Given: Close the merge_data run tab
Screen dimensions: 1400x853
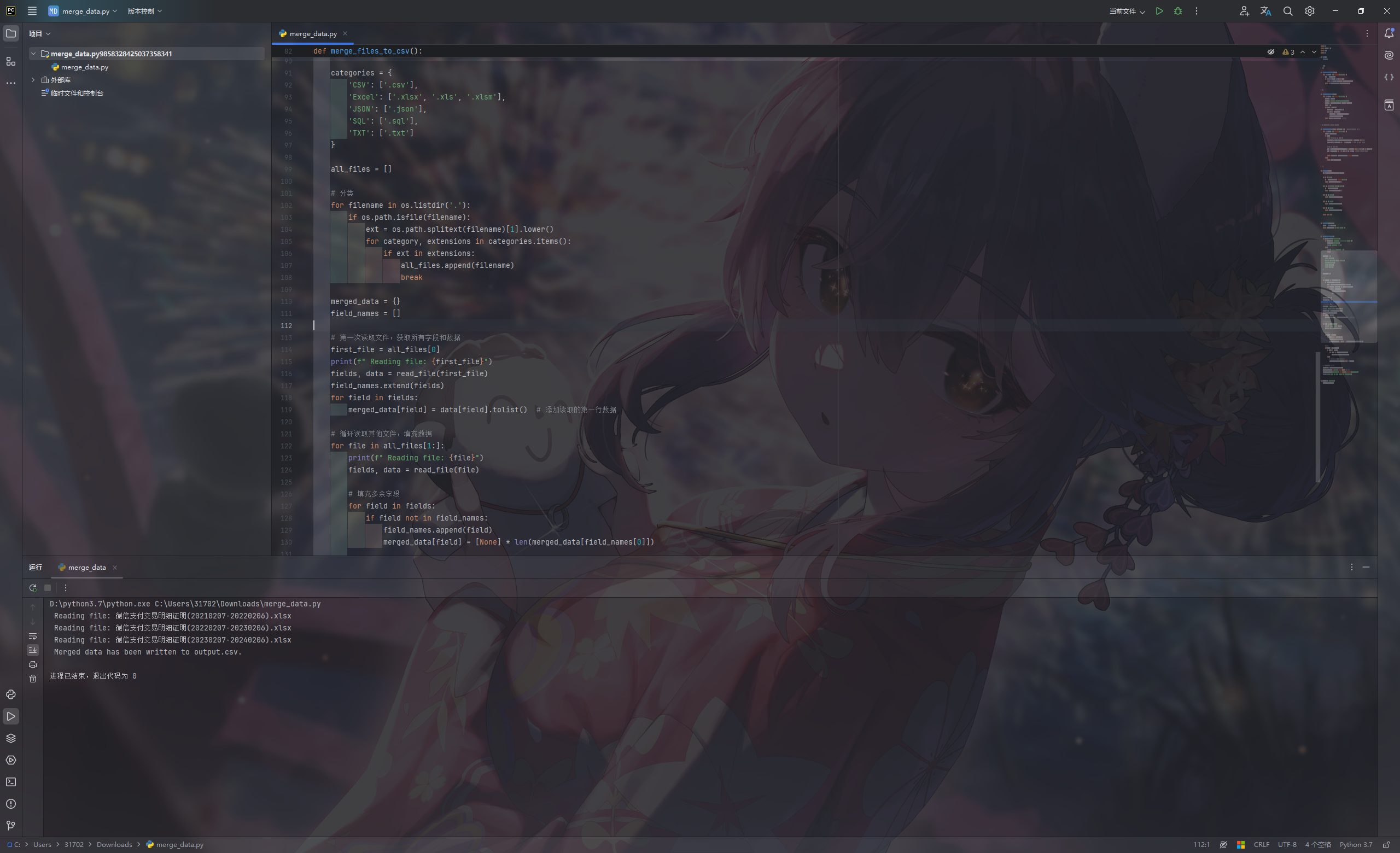Looking at the screenshot, I should pos(115,568).
